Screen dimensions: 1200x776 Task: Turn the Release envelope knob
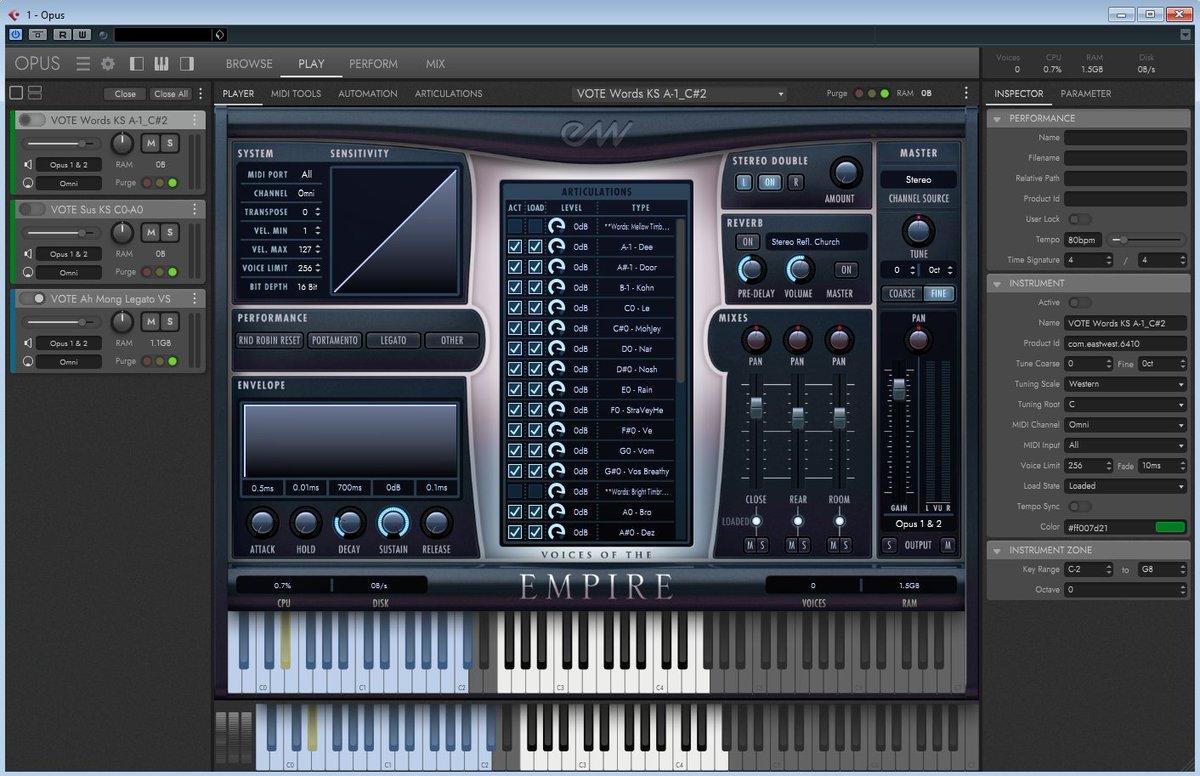tap(436, 522)
